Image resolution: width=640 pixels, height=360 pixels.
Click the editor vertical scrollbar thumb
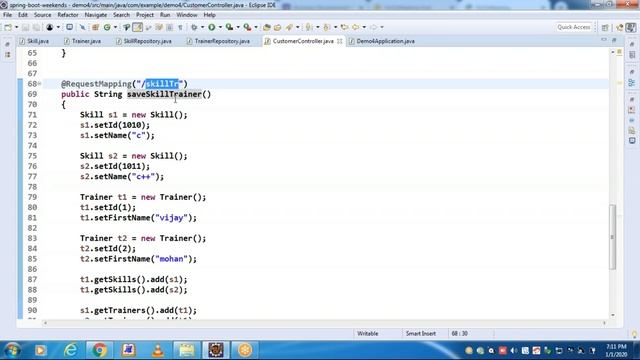tap(612, 237)
